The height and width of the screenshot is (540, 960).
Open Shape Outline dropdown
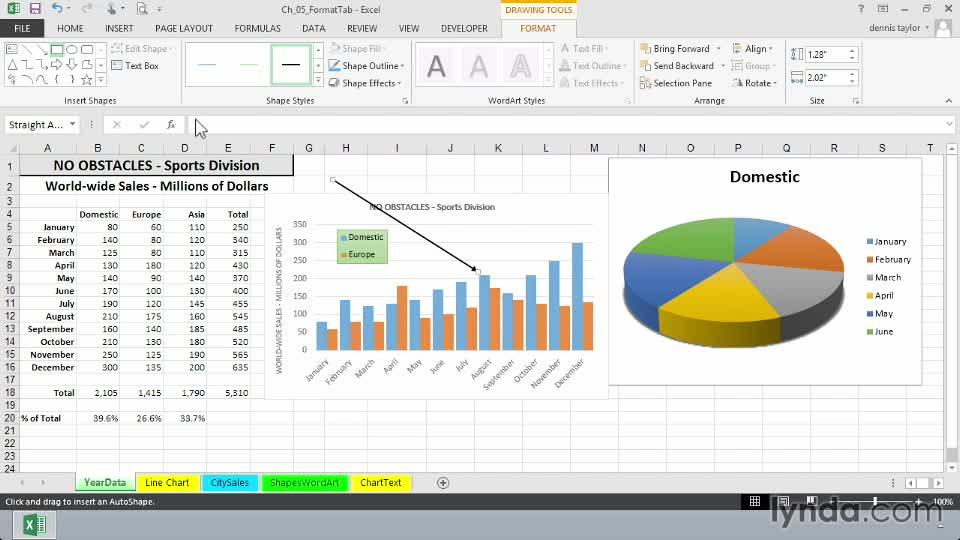pos(402,66)
